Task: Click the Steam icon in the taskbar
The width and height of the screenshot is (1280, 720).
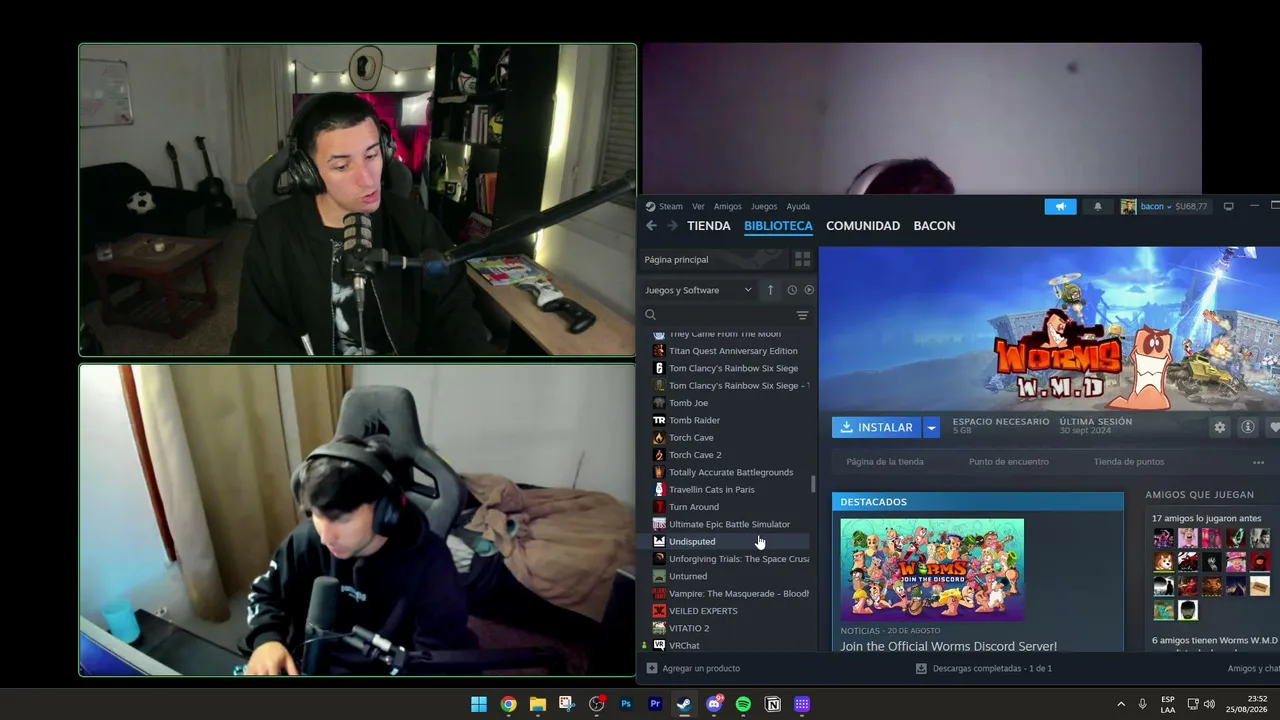Action: [684, 704]
